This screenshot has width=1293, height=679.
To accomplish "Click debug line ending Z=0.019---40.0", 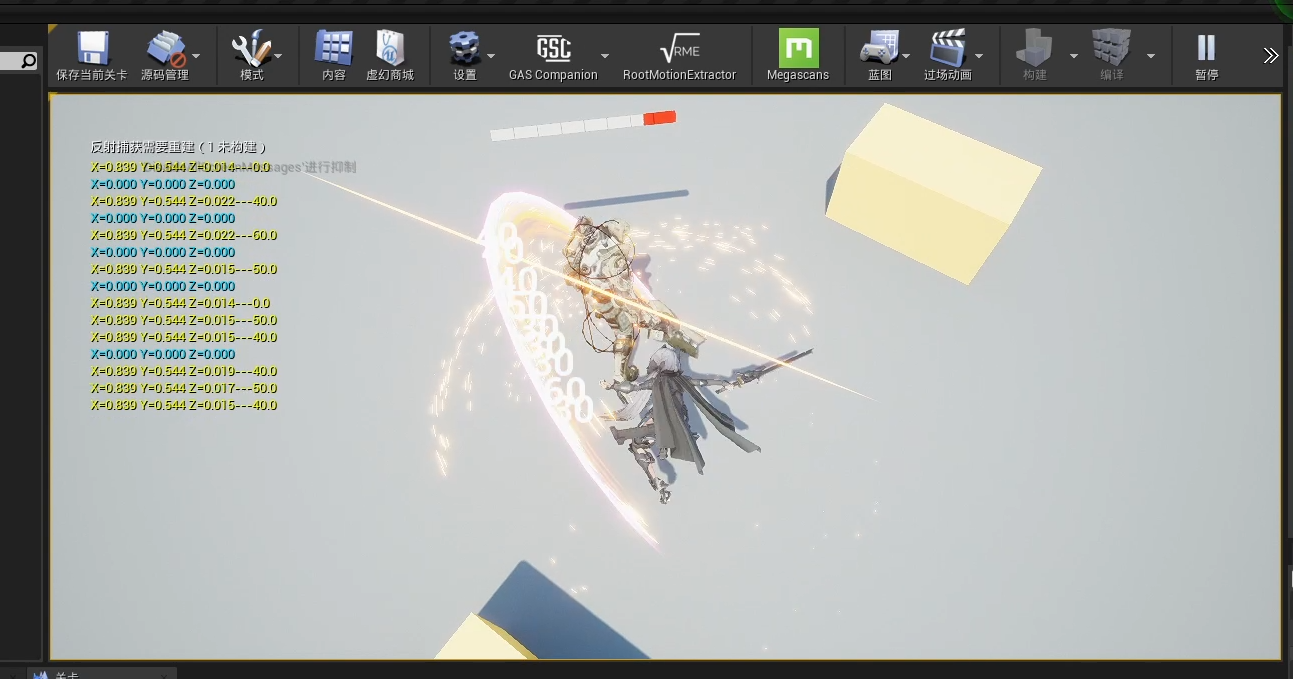I will coord(184,371).
